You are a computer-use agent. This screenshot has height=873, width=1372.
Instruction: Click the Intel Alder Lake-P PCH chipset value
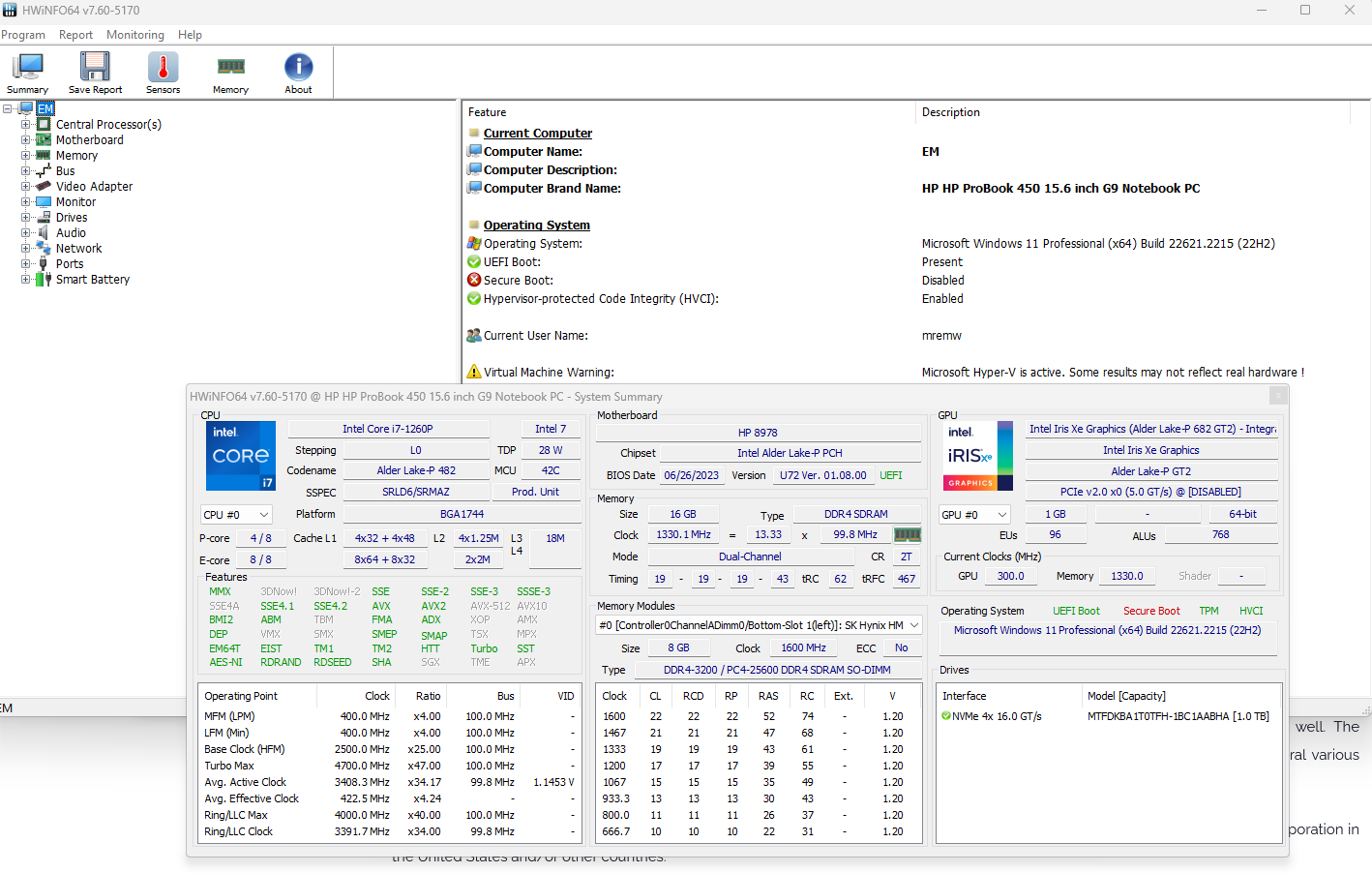(x=790, y=454)
